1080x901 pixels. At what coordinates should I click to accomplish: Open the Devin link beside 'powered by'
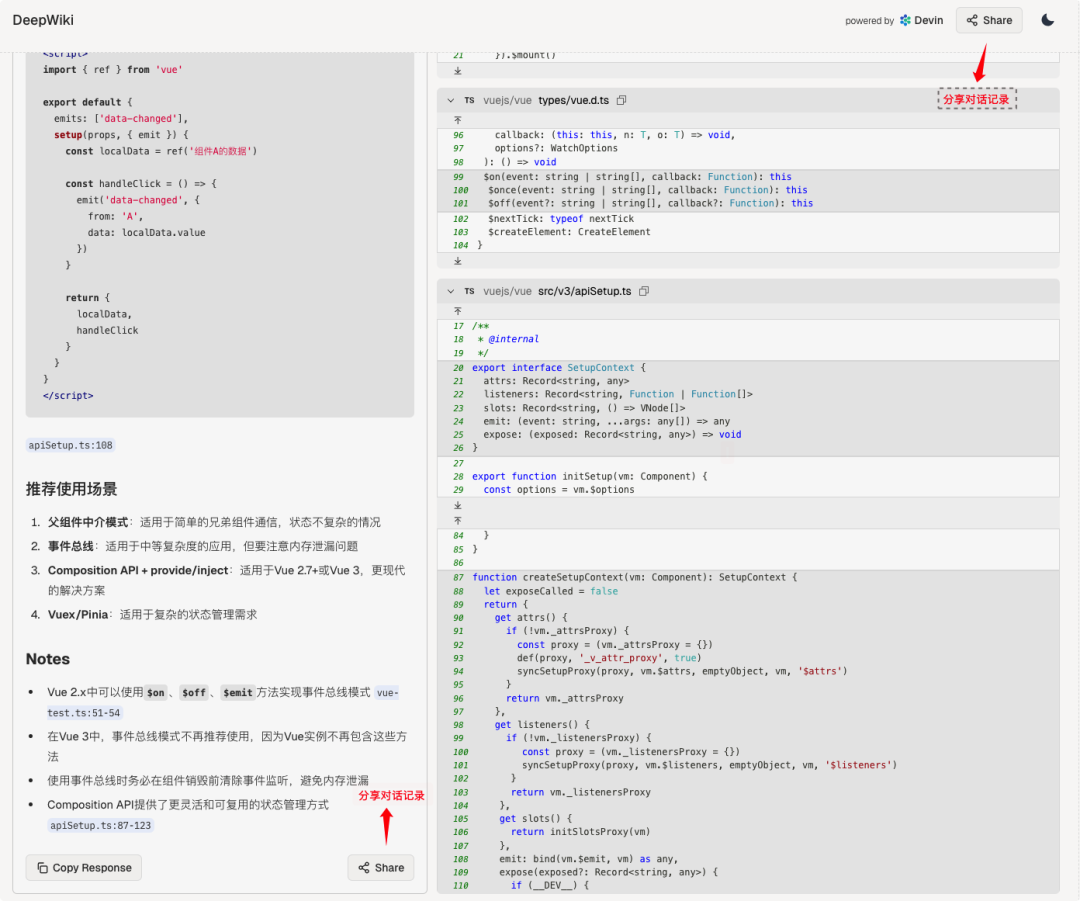(x=922, y=20)
